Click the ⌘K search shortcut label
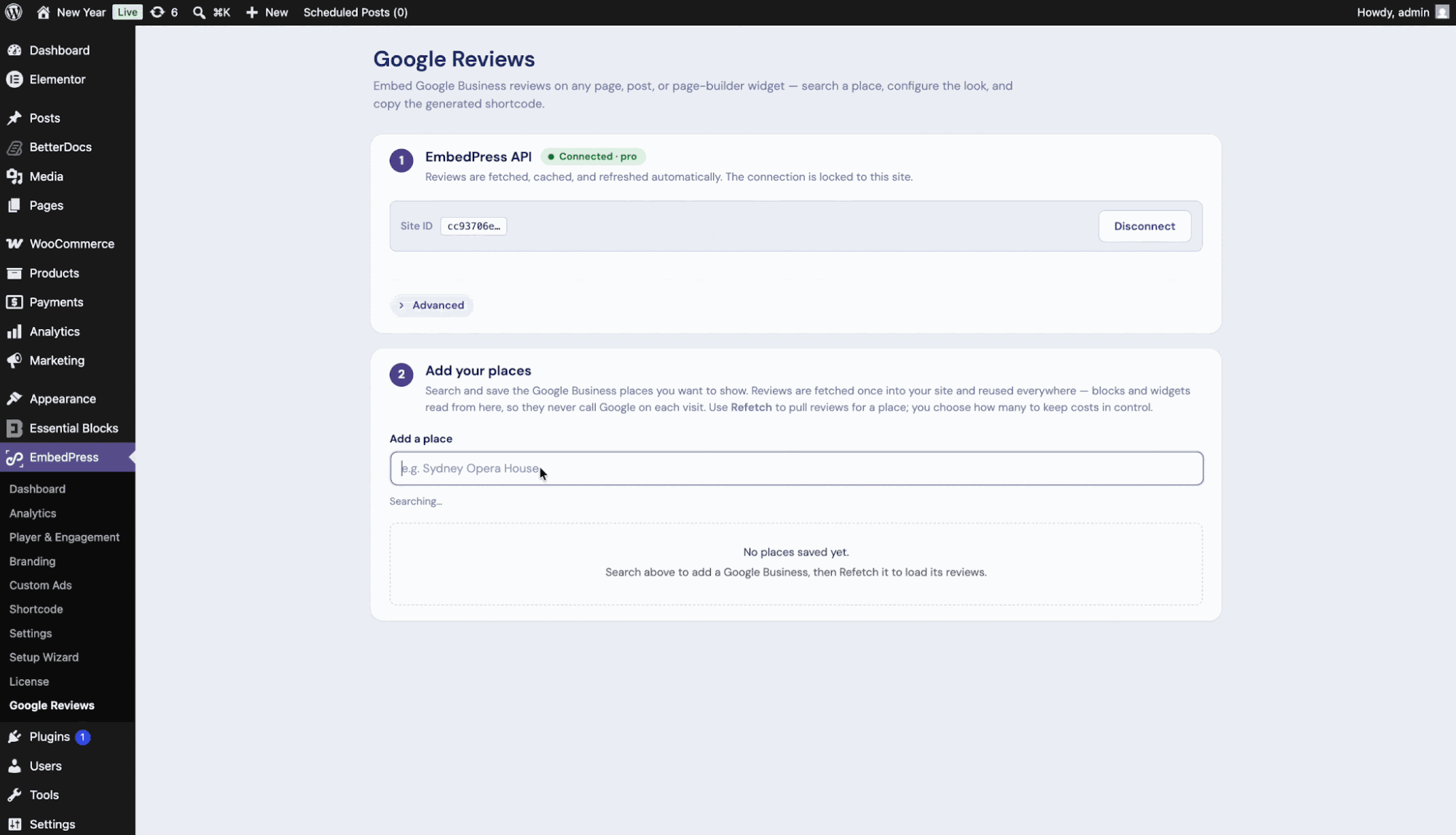 pos(221,12)
